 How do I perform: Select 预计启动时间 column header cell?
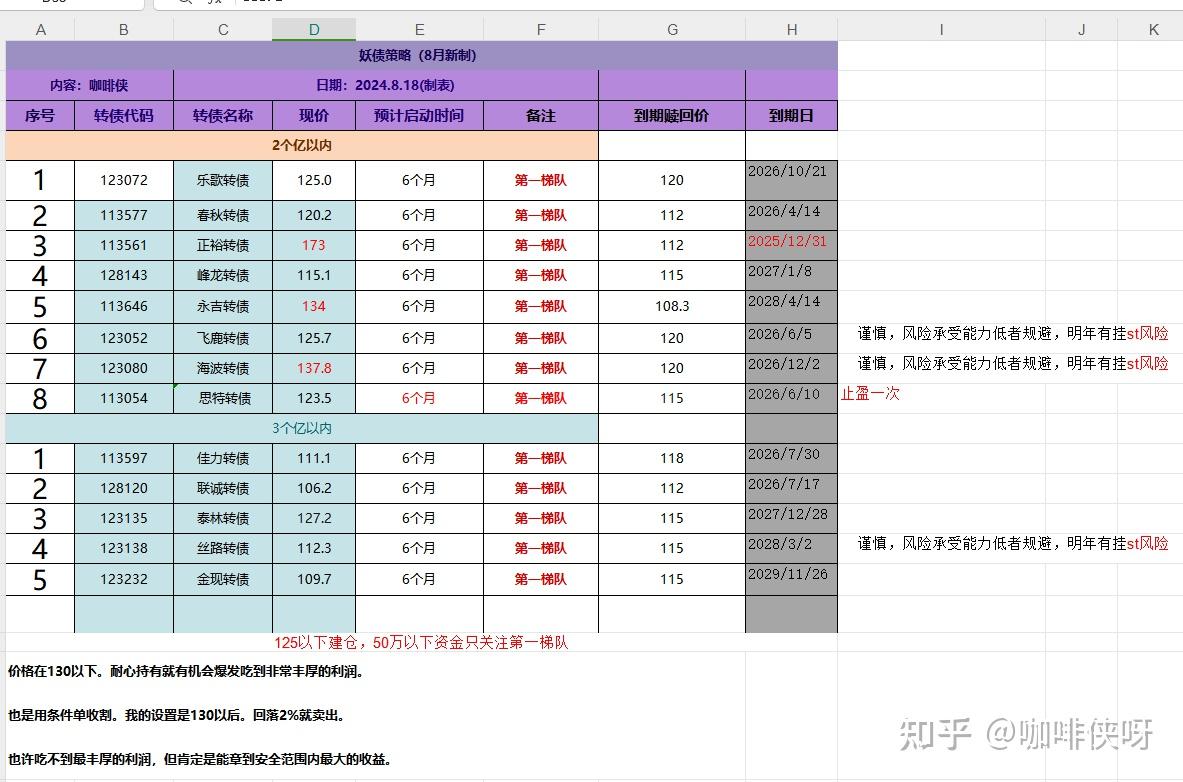tap(418, 115)
